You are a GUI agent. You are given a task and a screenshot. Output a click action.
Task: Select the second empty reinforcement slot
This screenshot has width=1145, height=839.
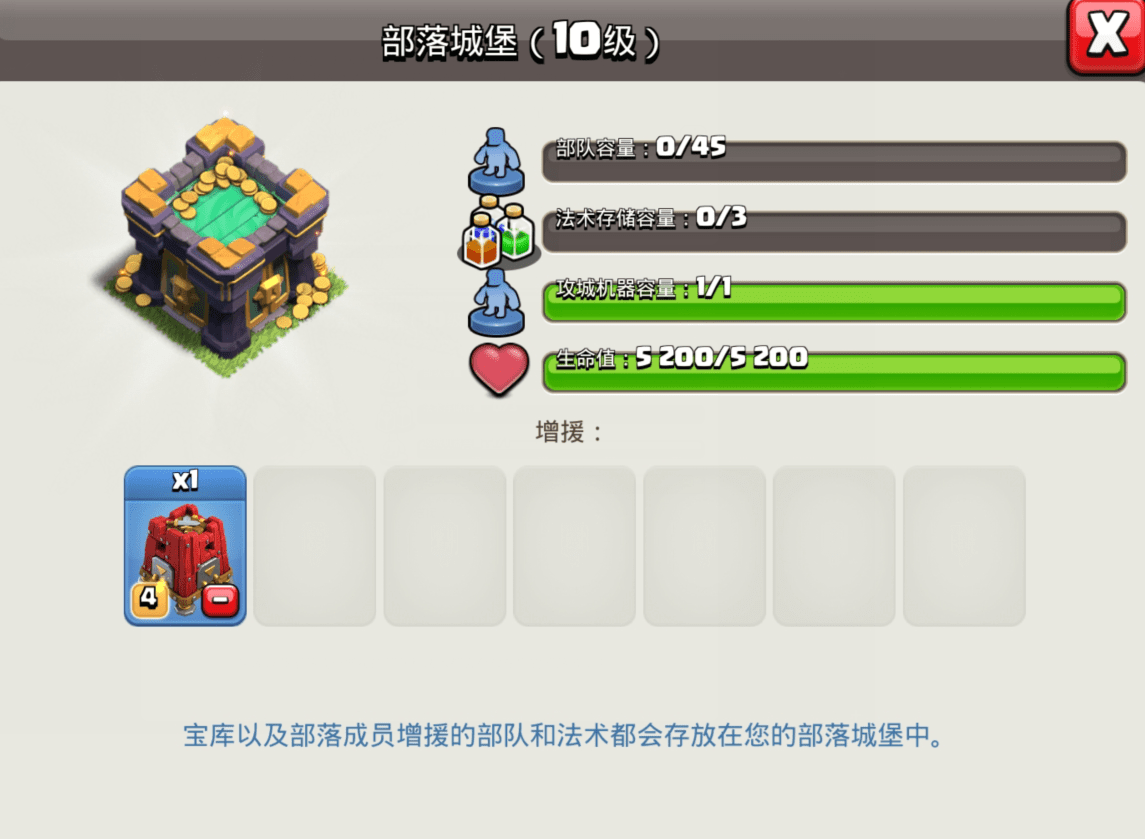tap(445, 545)
